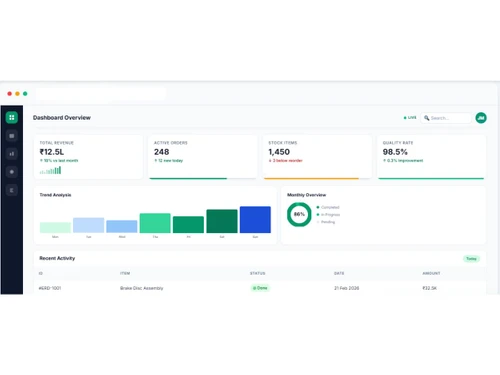This screenshot has width=500, height=375.
Task: Click the blank browser address bar
Action: coord(101,94)
